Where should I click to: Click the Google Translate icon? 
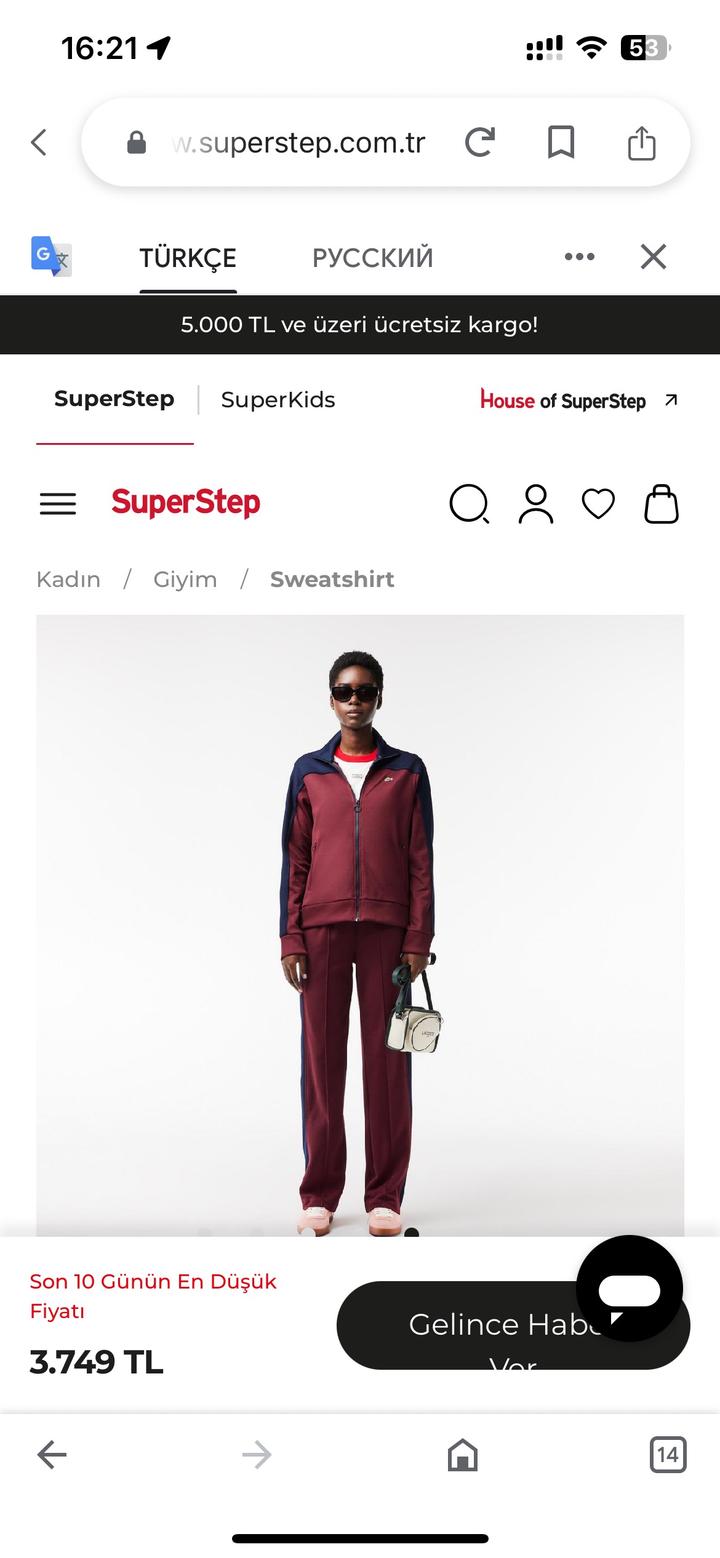click(51, 257)
